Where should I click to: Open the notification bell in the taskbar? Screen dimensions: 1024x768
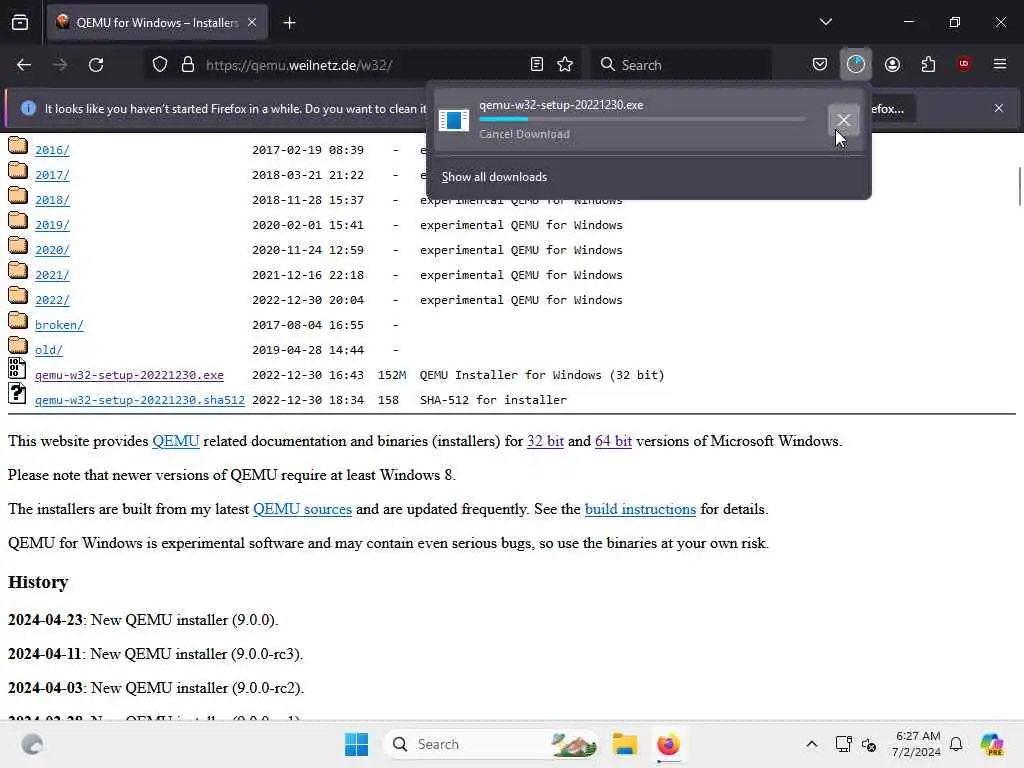click(956, 744)
